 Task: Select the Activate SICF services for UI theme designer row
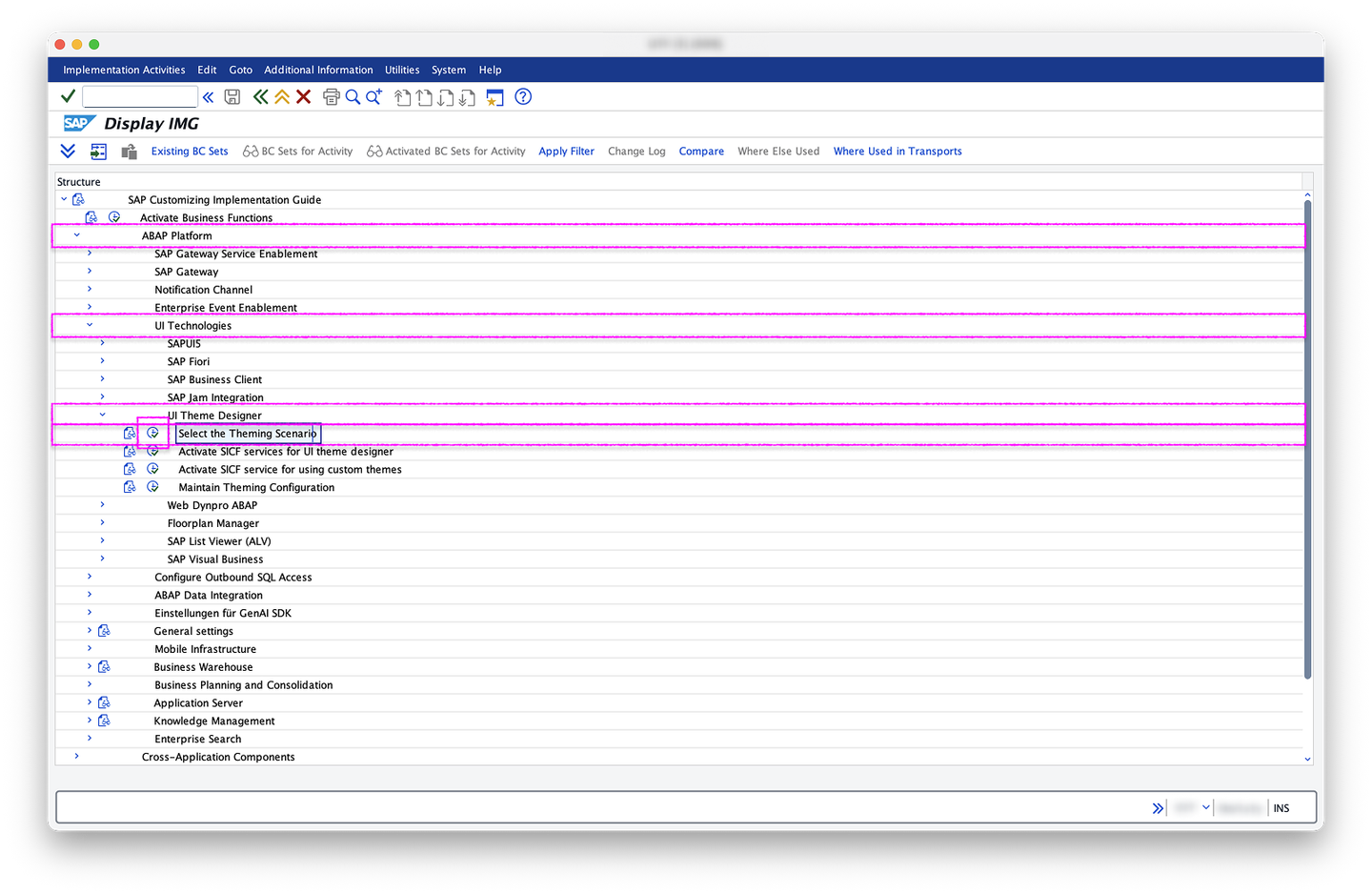click(679, 451)
